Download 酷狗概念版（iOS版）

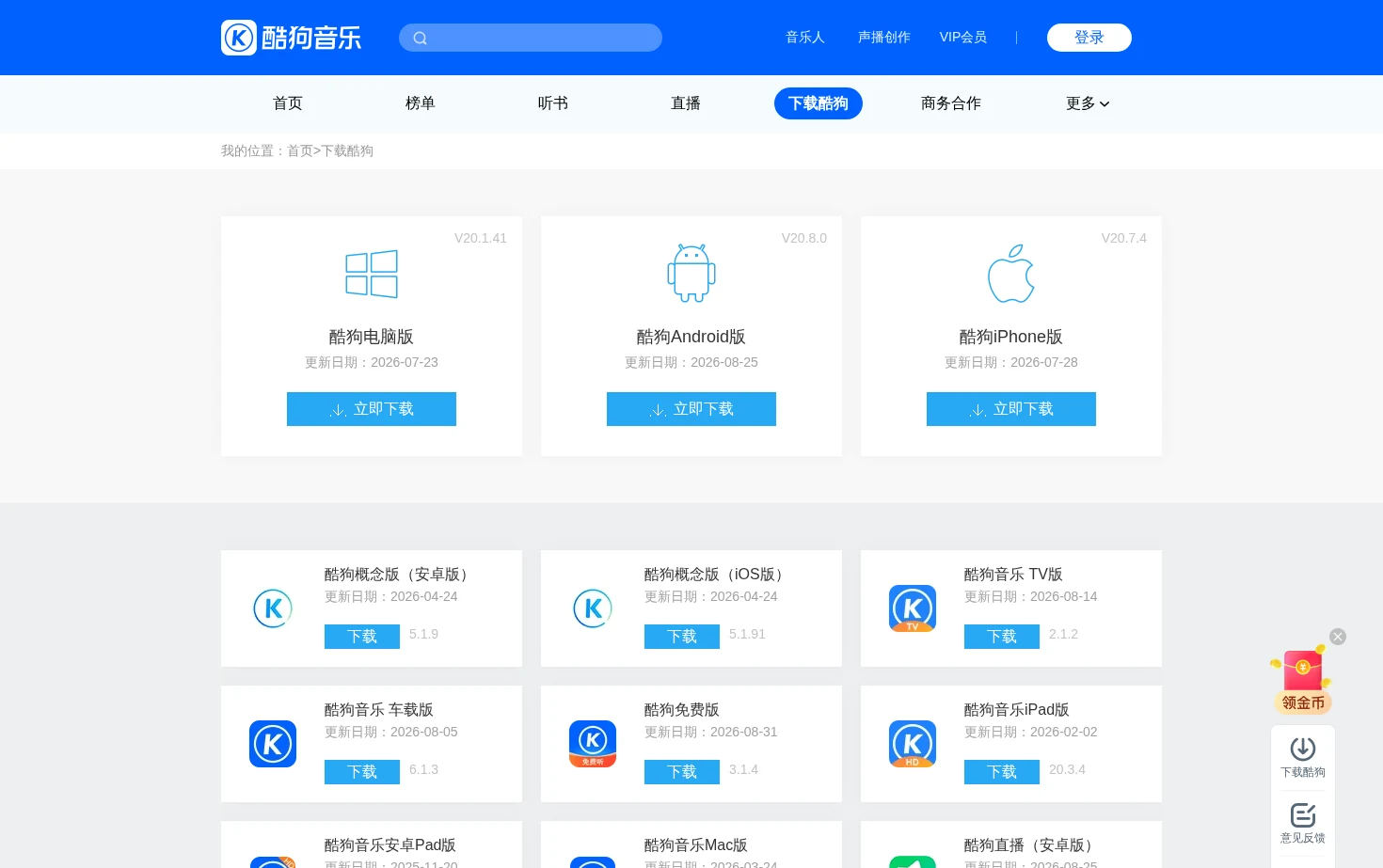point(682,637)
